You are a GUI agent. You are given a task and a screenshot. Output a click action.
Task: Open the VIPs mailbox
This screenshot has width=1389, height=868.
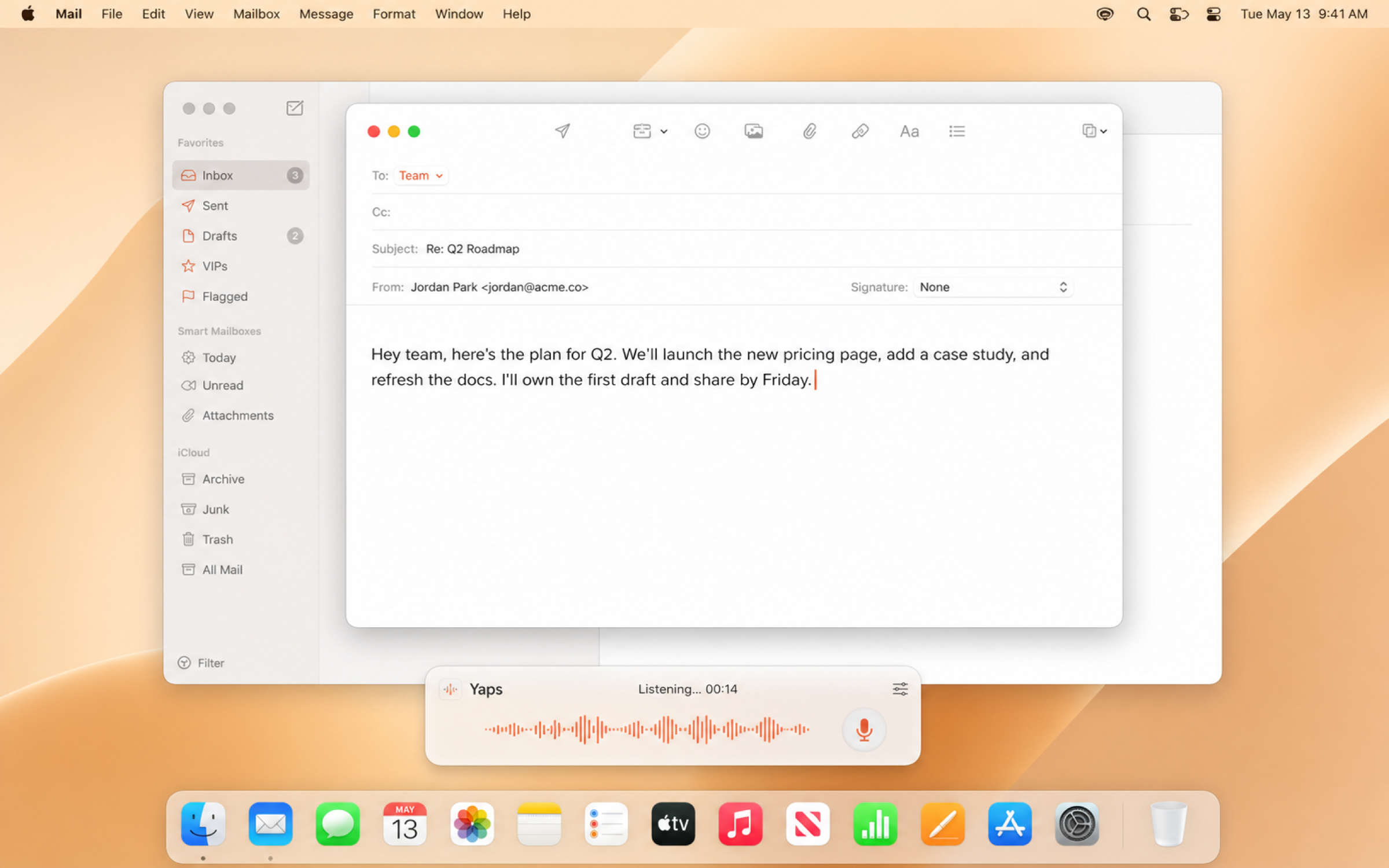[x=241, y=266]
